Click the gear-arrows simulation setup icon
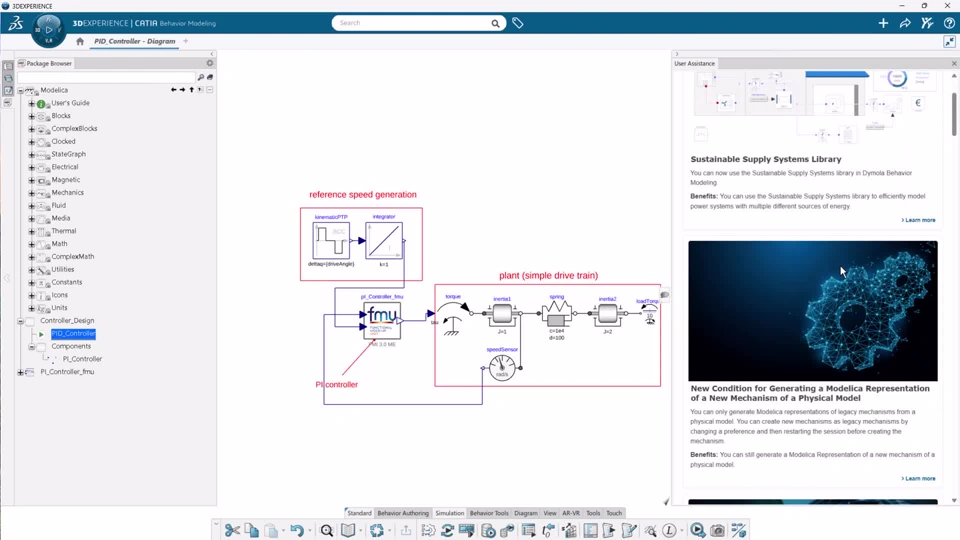 pos(428,530)
